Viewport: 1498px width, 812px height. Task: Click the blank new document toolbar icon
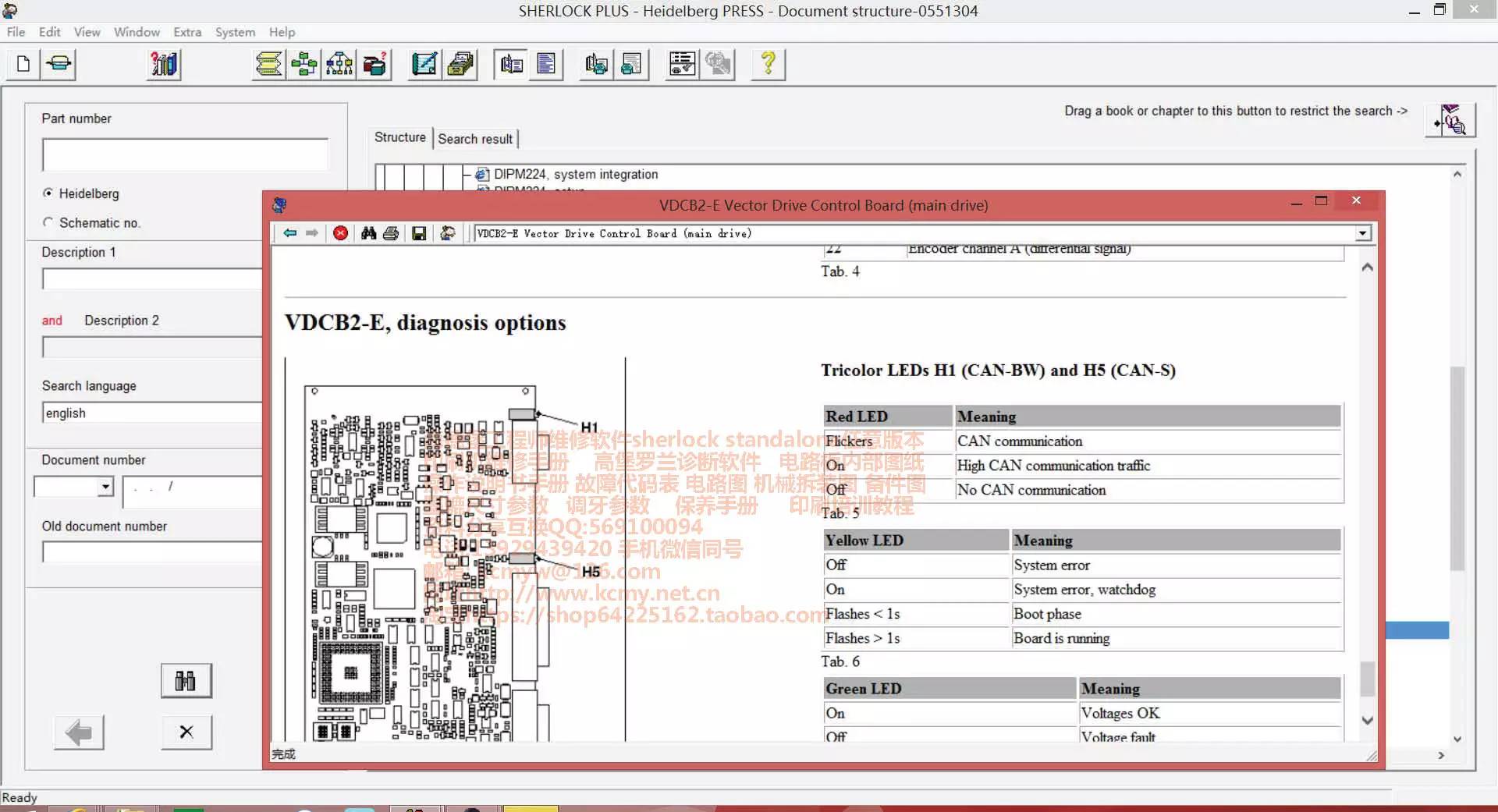23,64
